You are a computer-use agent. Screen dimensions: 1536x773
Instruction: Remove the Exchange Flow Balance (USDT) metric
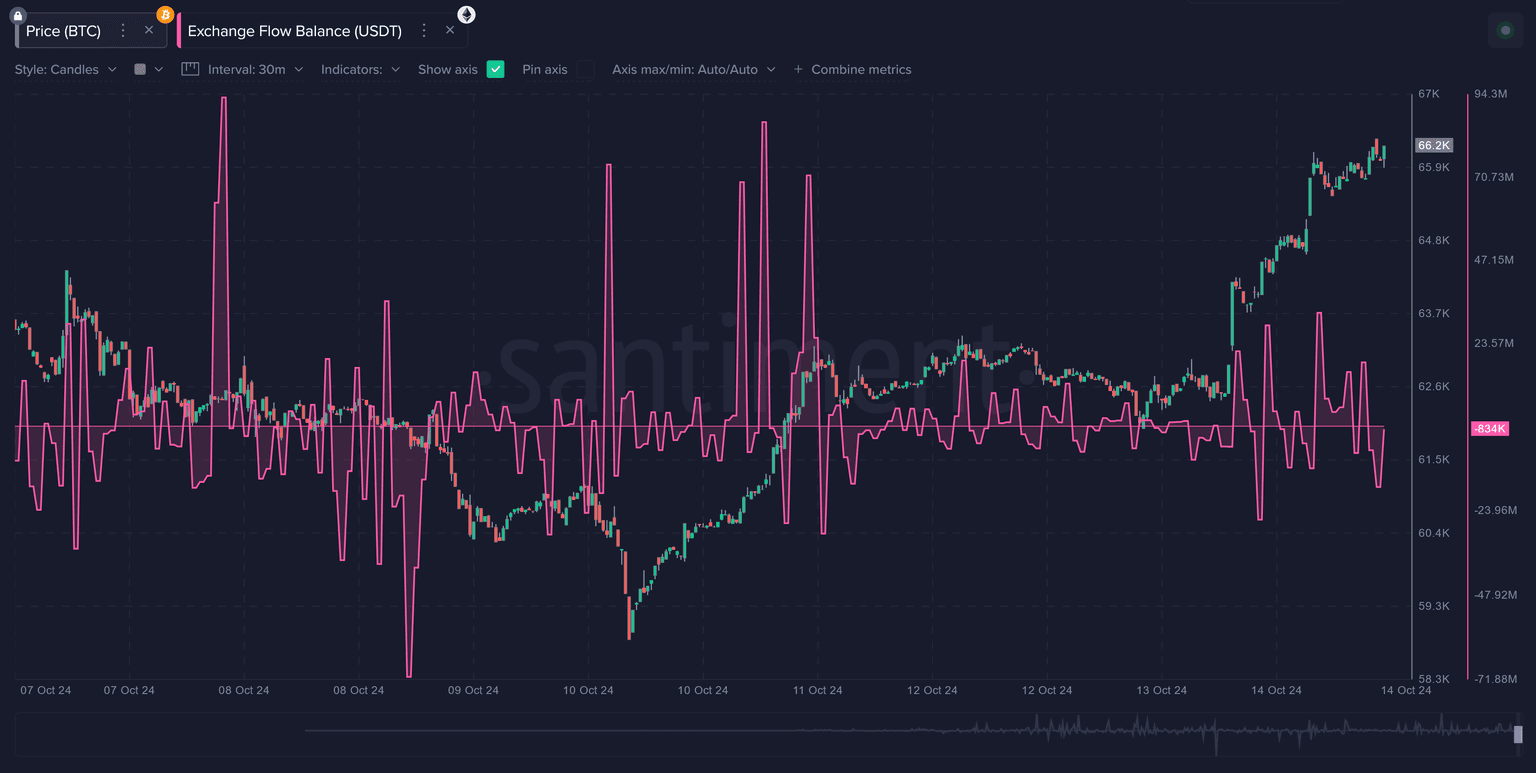click(x=450, y=30)
